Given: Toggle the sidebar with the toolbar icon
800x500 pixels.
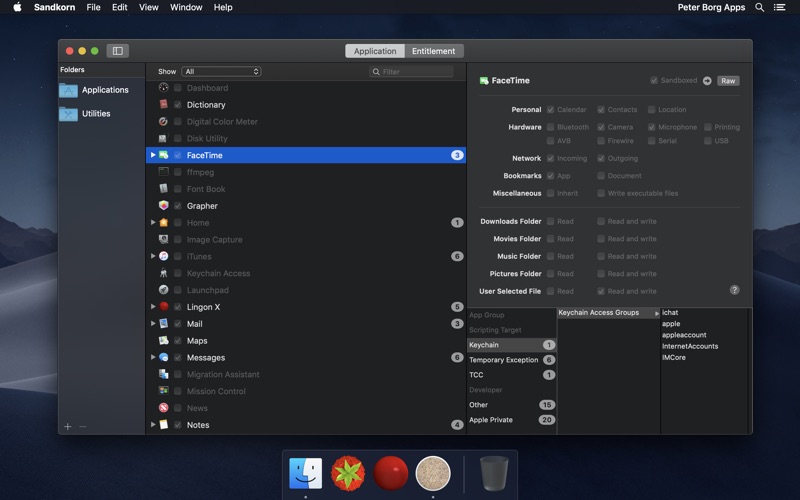Looking at the screenshot, I should click(117, 51).
